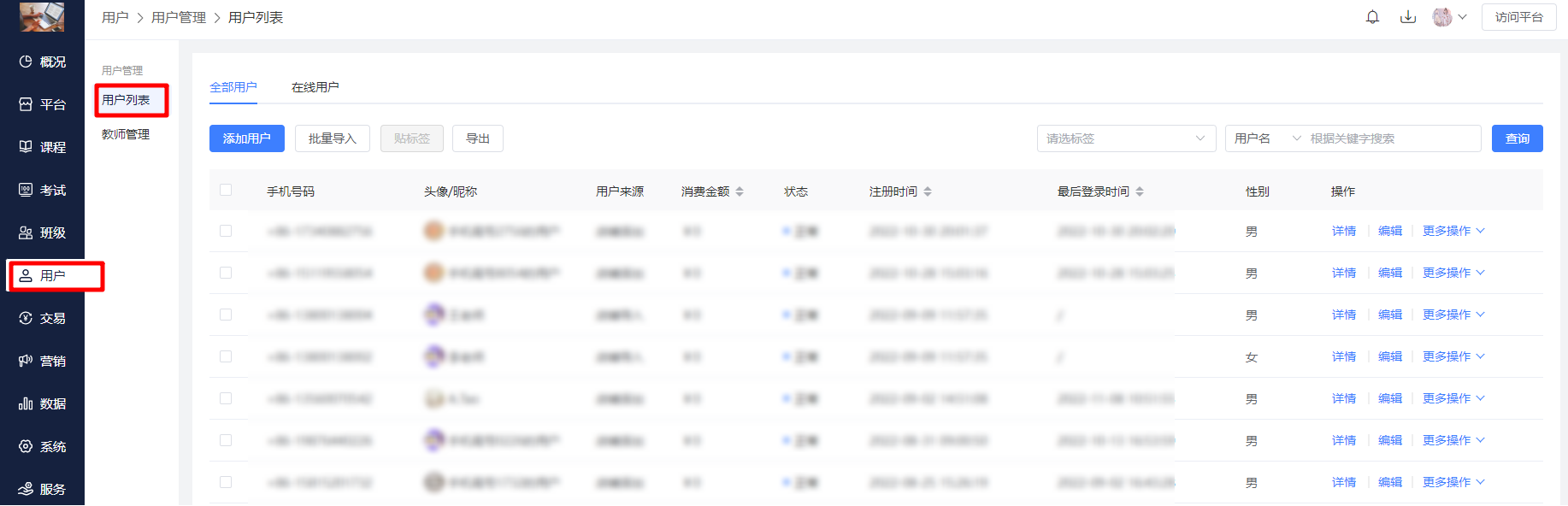1568x506 pixels.
Task: Open 详情 for the seventh user row
Action: (x=1344, y=482)
